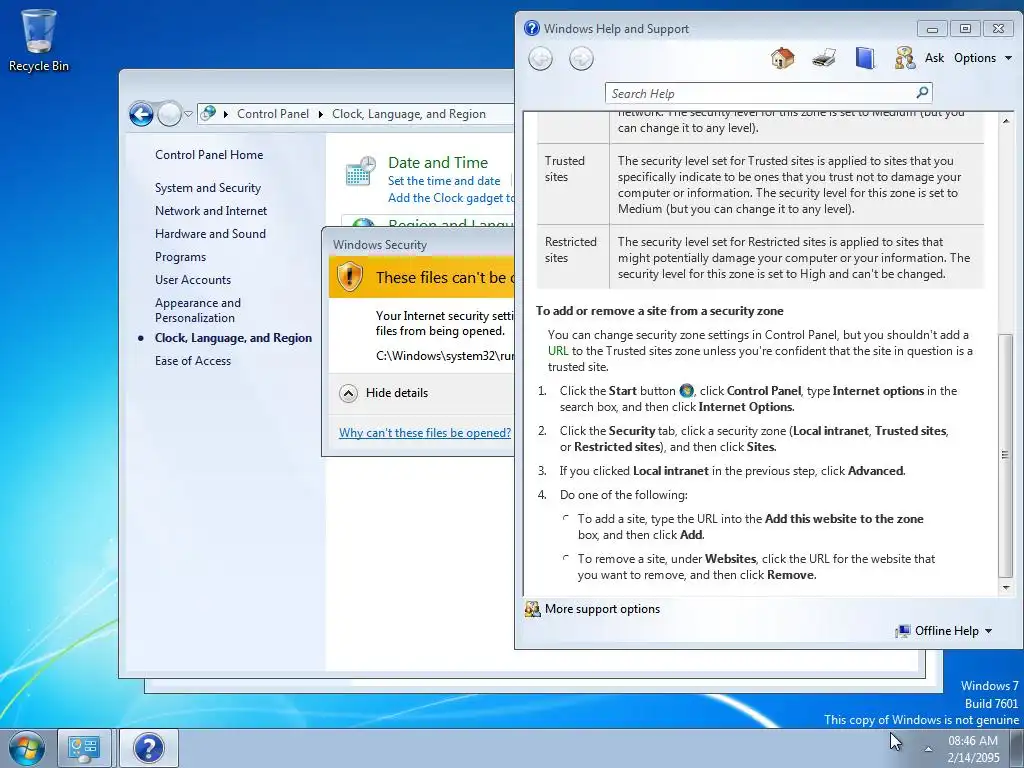Click heading To add or remove a site
This screenshot has width=1024, height=768.
click(660, 312)
